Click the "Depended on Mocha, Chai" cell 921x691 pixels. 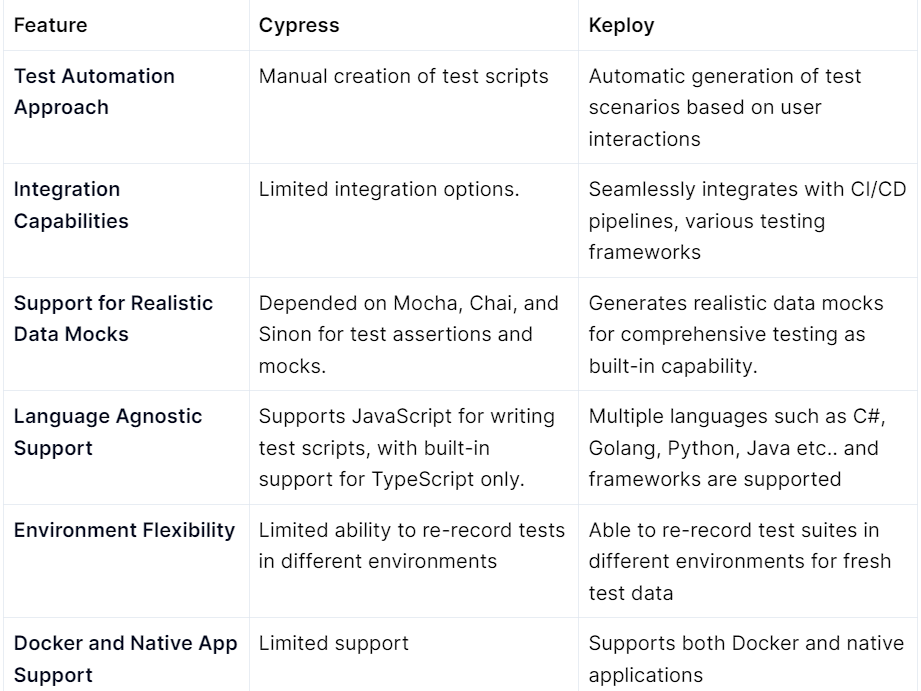tap(408, 334)
